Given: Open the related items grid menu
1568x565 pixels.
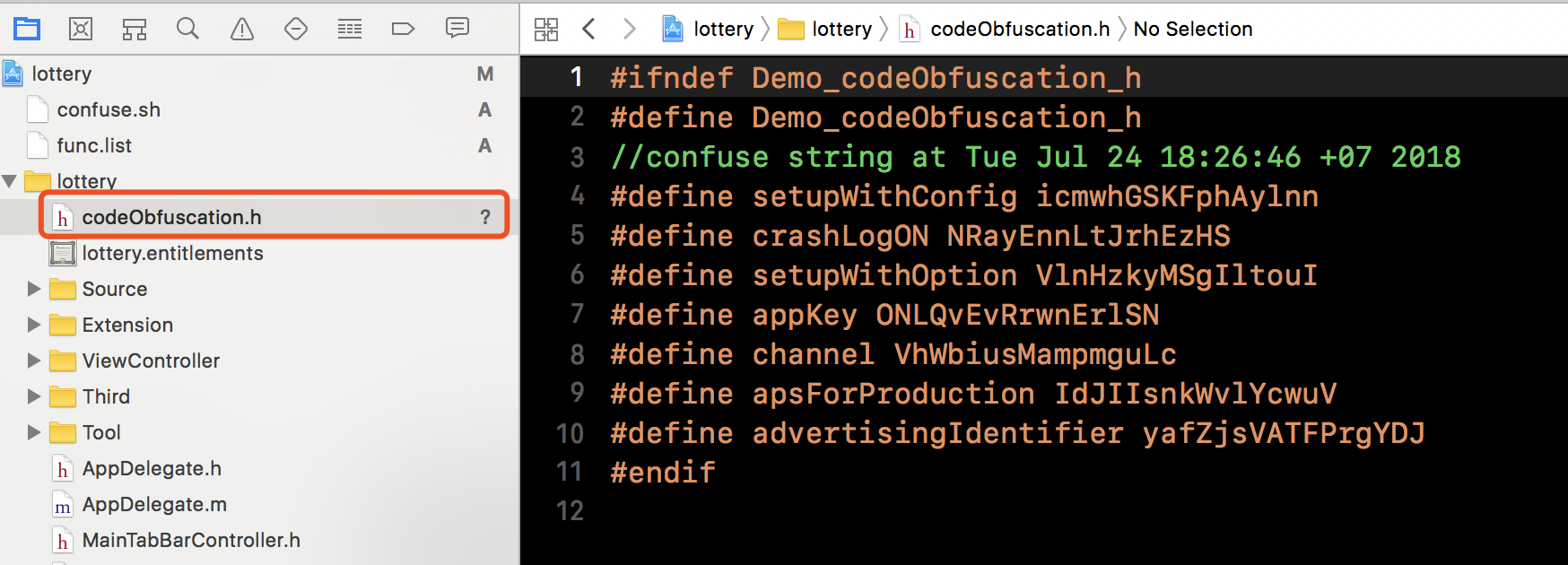Looking at the screenshot, I should tap(546, 30).
